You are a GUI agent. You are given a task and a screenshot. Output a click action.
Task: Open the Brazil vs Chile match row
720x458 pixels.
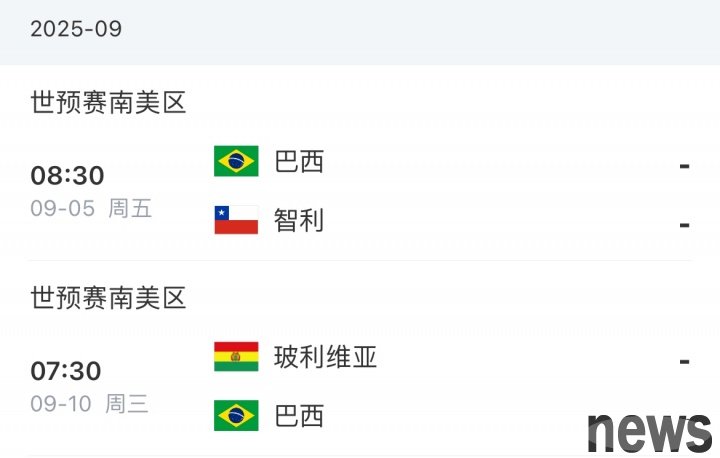tap(360, 191)
